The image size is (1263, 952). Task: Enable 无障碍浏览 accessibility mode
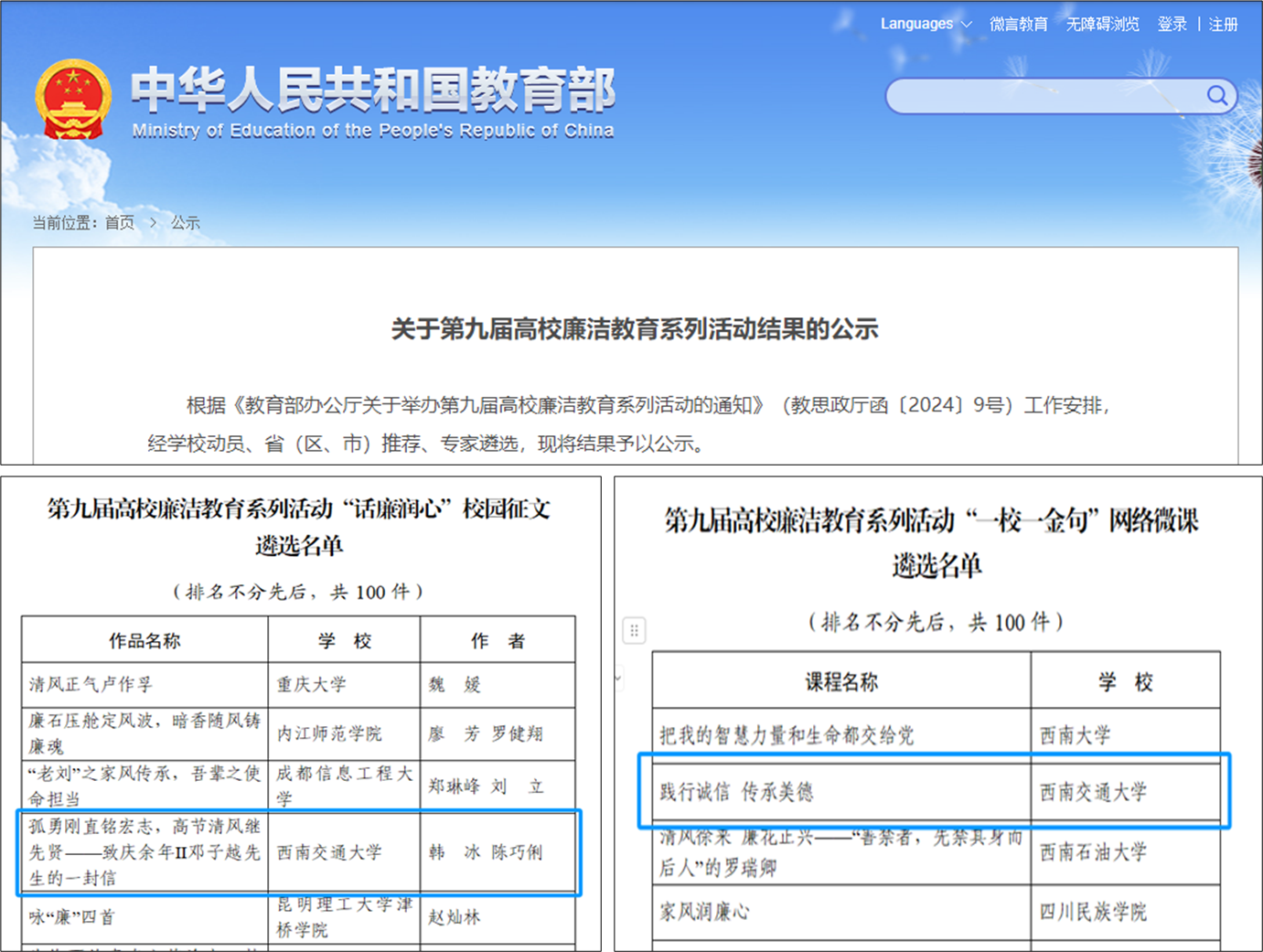pyautogui.click(x=1102, y=24)
